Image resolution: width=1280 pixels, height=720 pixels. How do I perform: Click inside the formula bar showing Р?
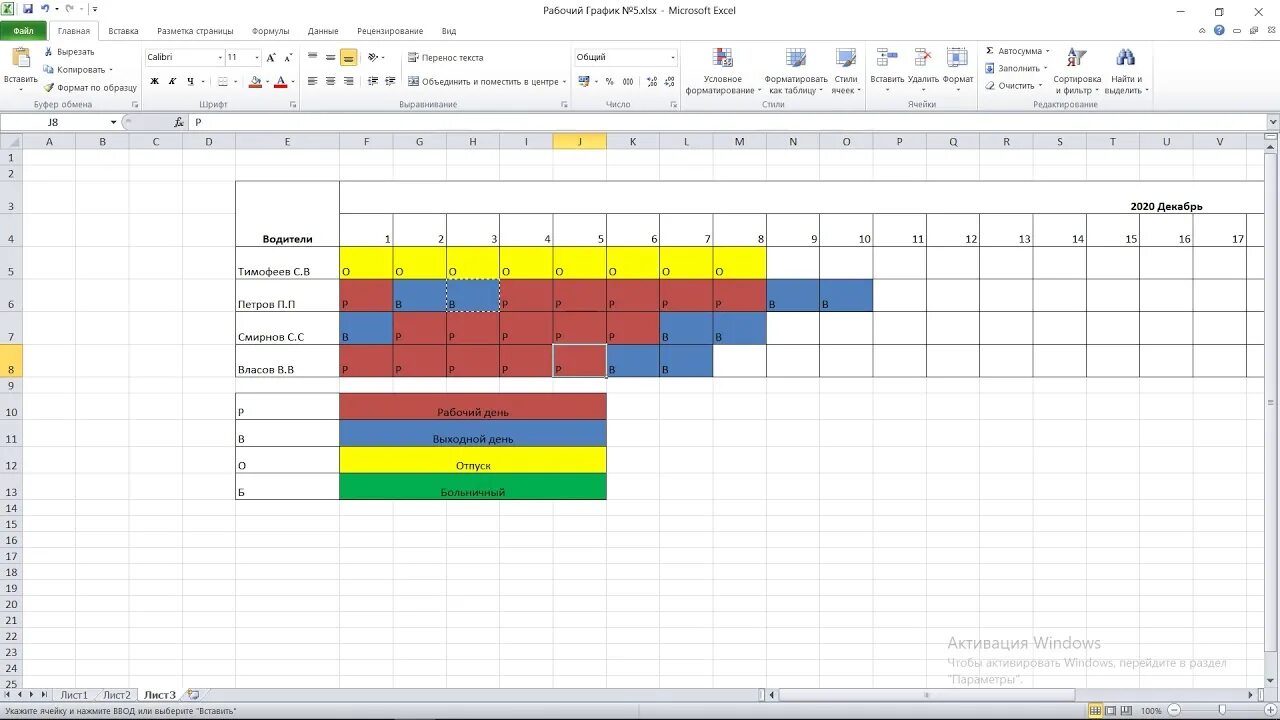pyautogui.click(x=727, y=122)
